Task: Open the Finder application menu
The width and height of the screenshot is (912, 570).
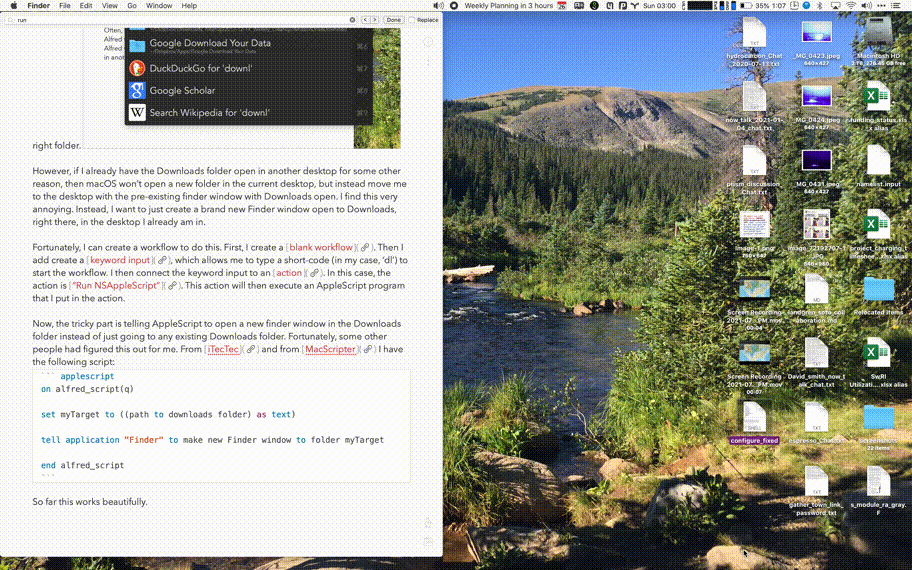Action: (38, 5)
